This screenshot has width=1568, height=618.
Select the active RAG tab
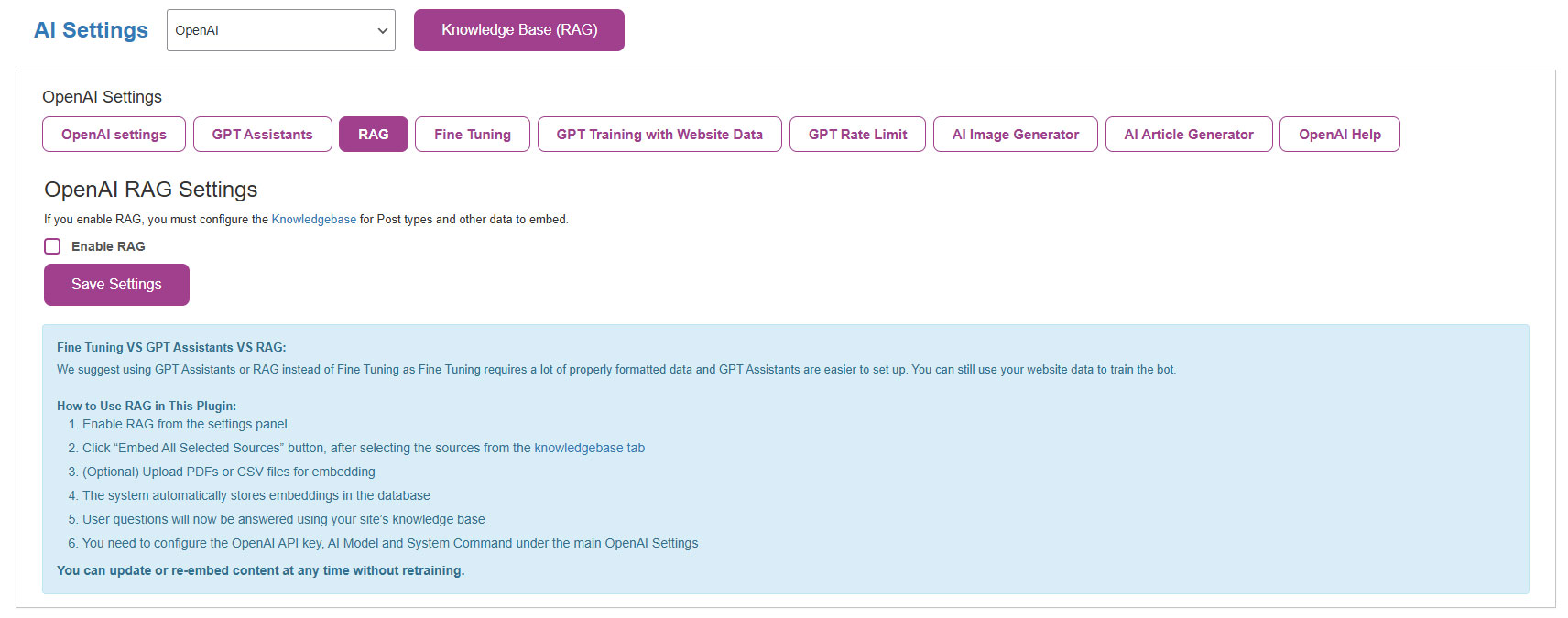coord(373,135)
